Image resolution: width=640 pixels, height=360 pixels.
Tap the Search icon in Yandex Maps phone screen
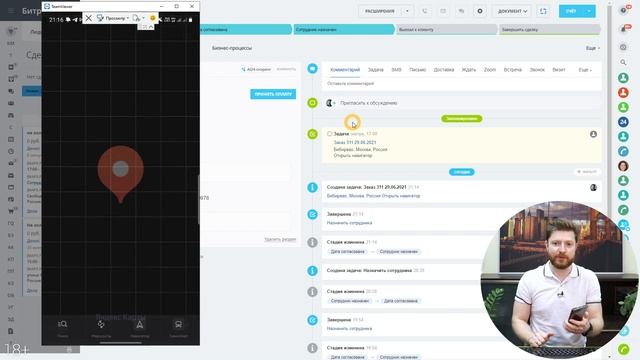pyautogui.click(x=62, y=324)
